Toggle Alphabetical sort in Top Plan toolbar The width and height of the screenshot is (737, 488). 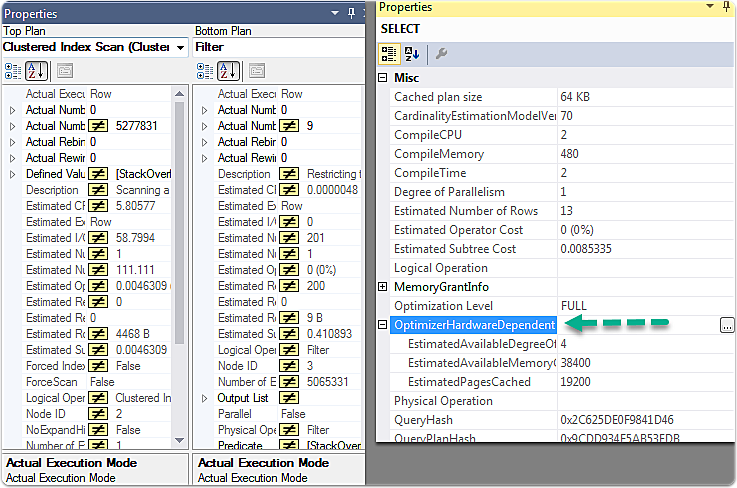pos(36,71)
